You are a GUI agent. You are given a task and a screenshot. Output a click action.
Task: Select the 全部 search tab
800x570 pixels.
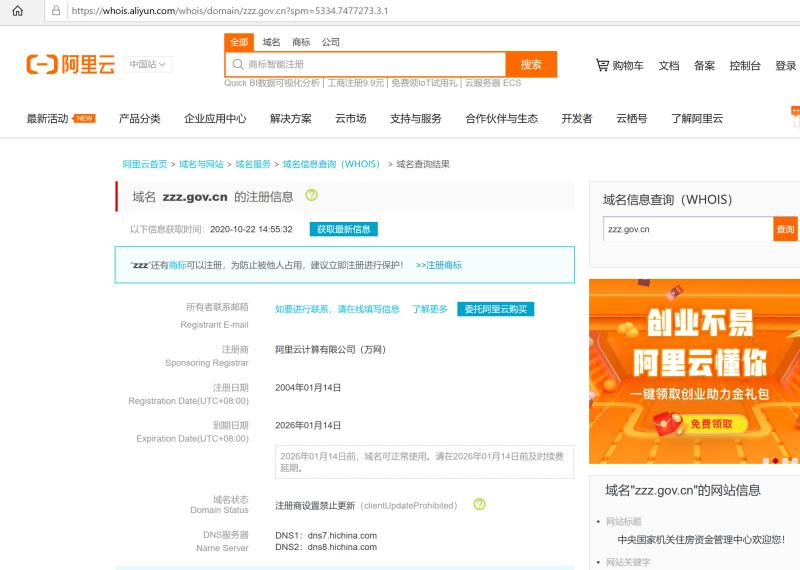coord(239,42)
